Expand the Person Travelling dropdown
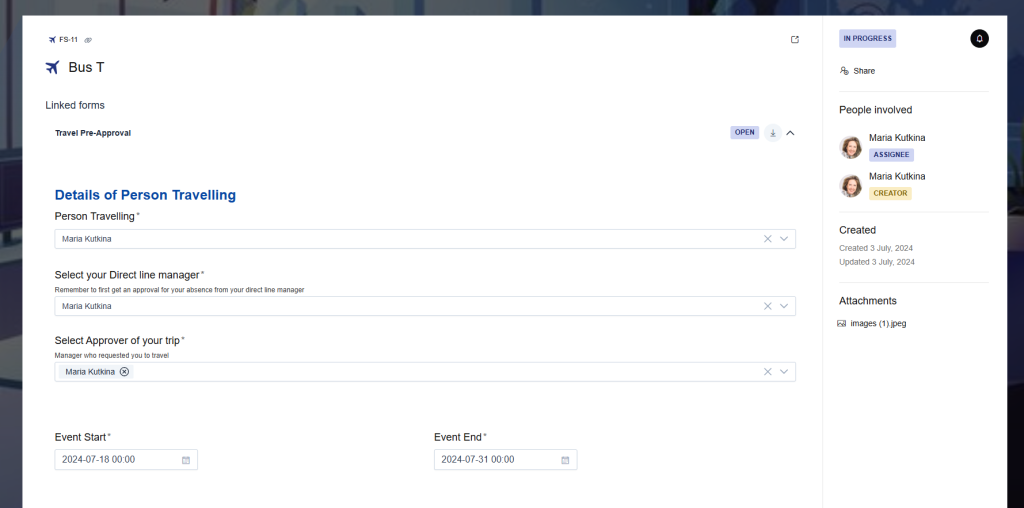Image resolution: width=1024 pixels, height=508 pixels. 785,239
